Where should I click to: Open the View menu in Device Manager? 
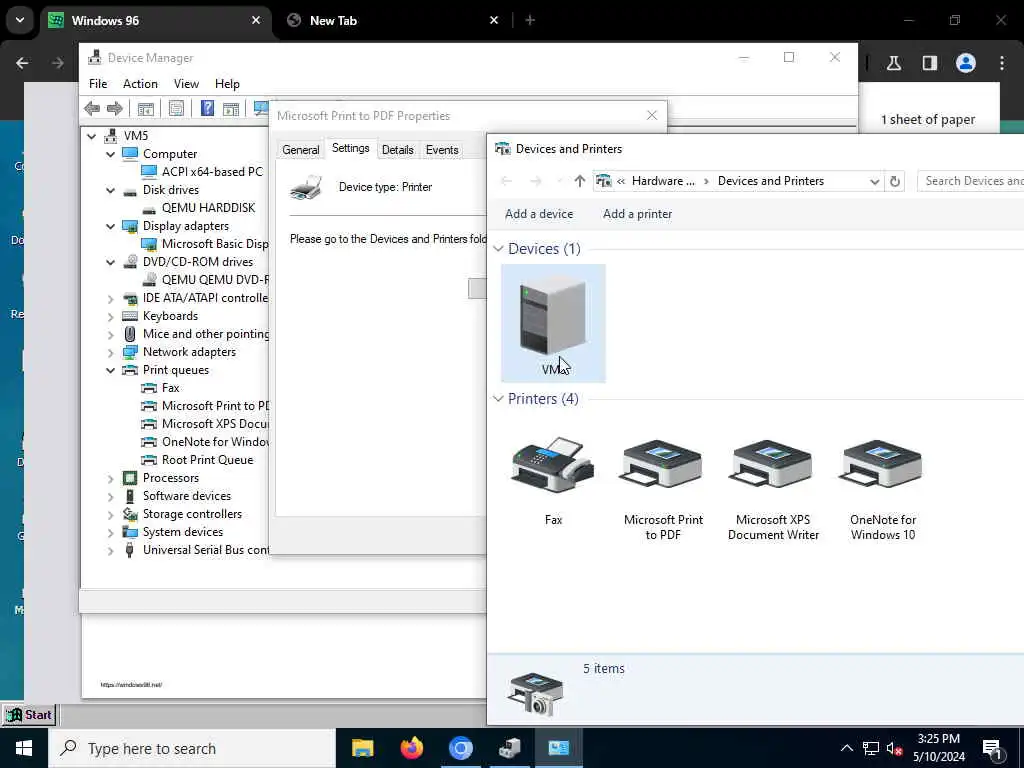point(186,84)
